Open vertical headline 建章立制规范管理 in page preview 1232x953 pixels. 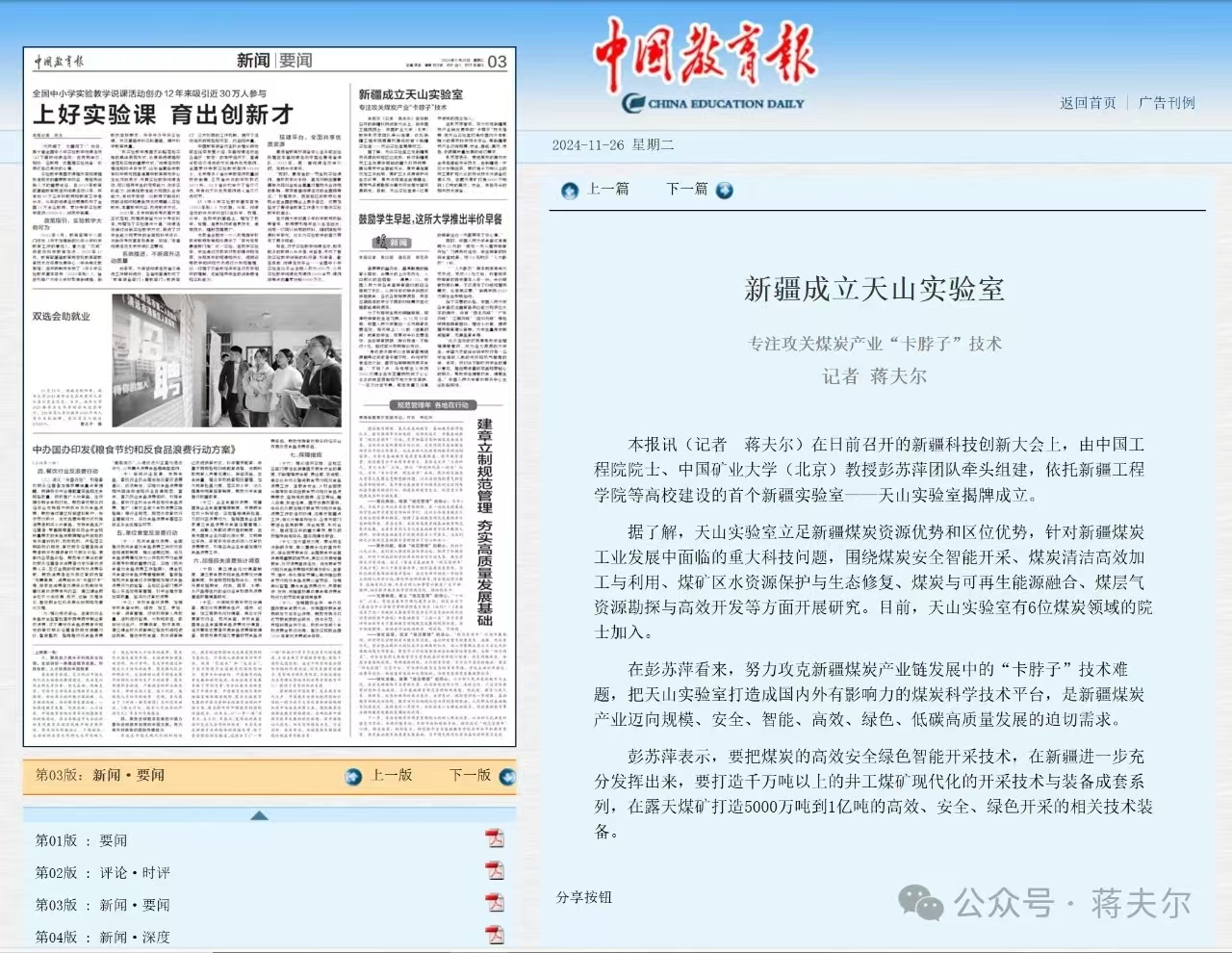484,522
